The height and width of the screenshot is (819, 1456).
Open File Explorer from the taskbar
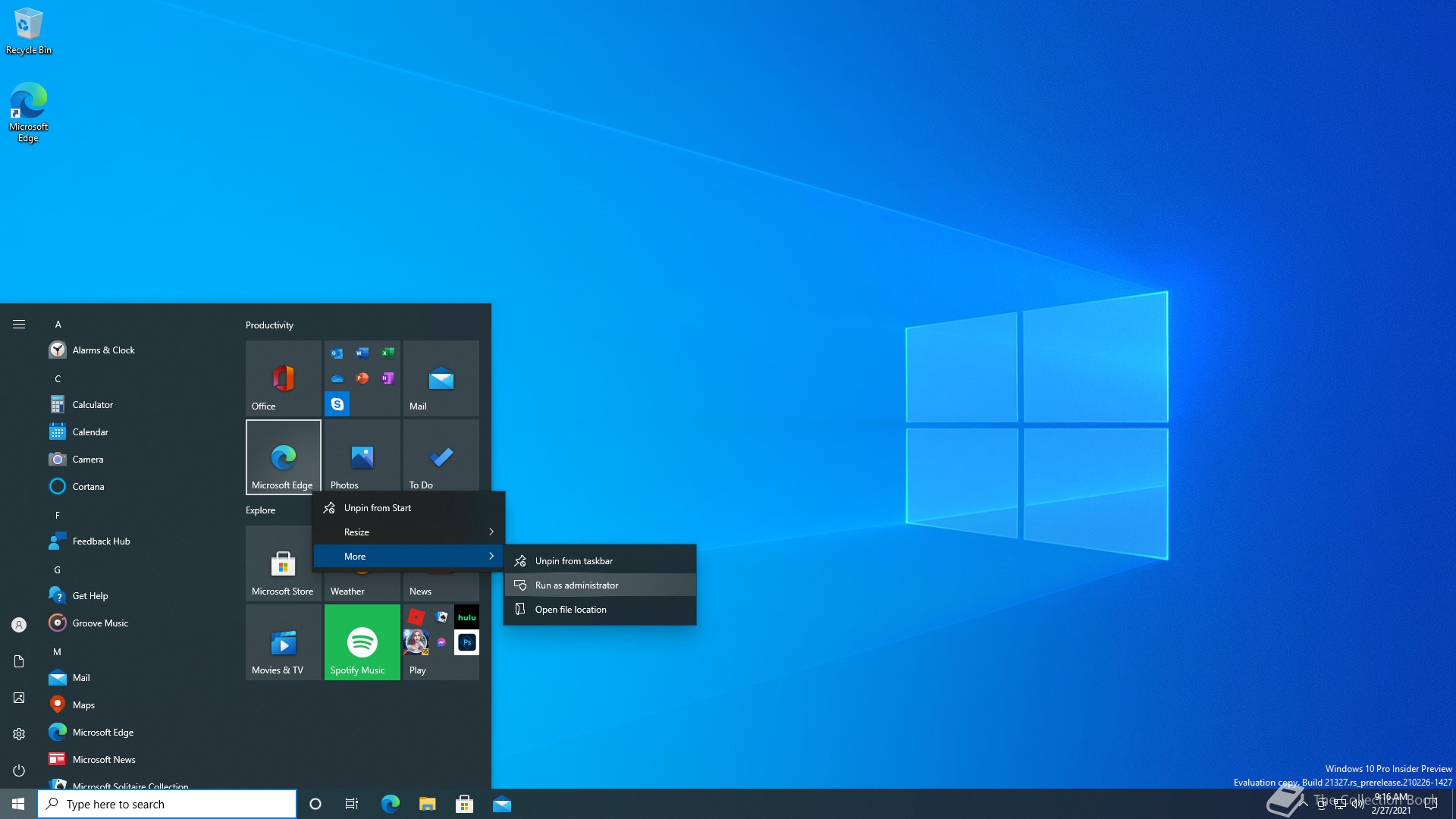427,804
